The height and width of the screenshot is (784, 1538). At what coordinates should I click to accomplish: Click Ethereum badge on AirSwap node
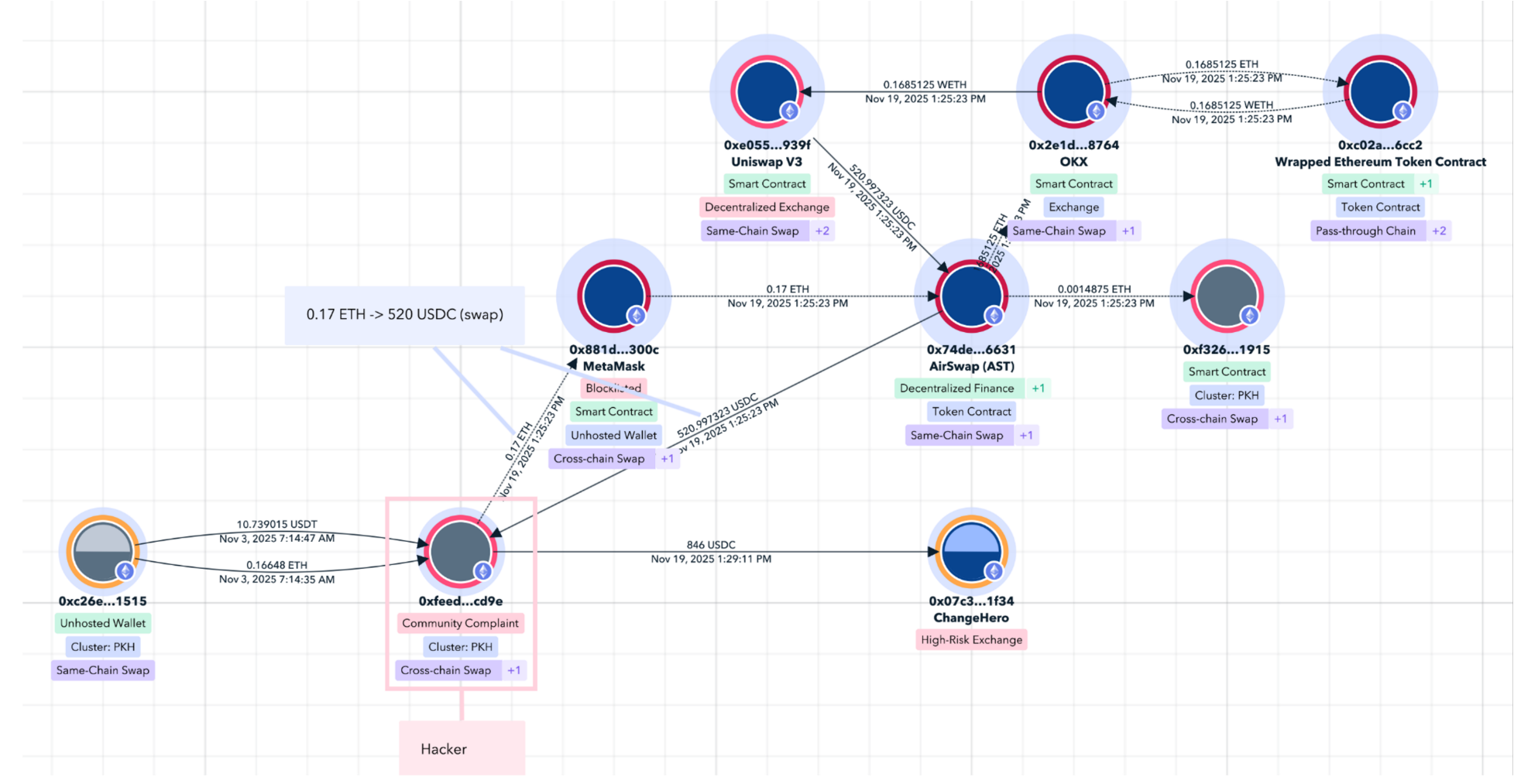coord(994,316)
